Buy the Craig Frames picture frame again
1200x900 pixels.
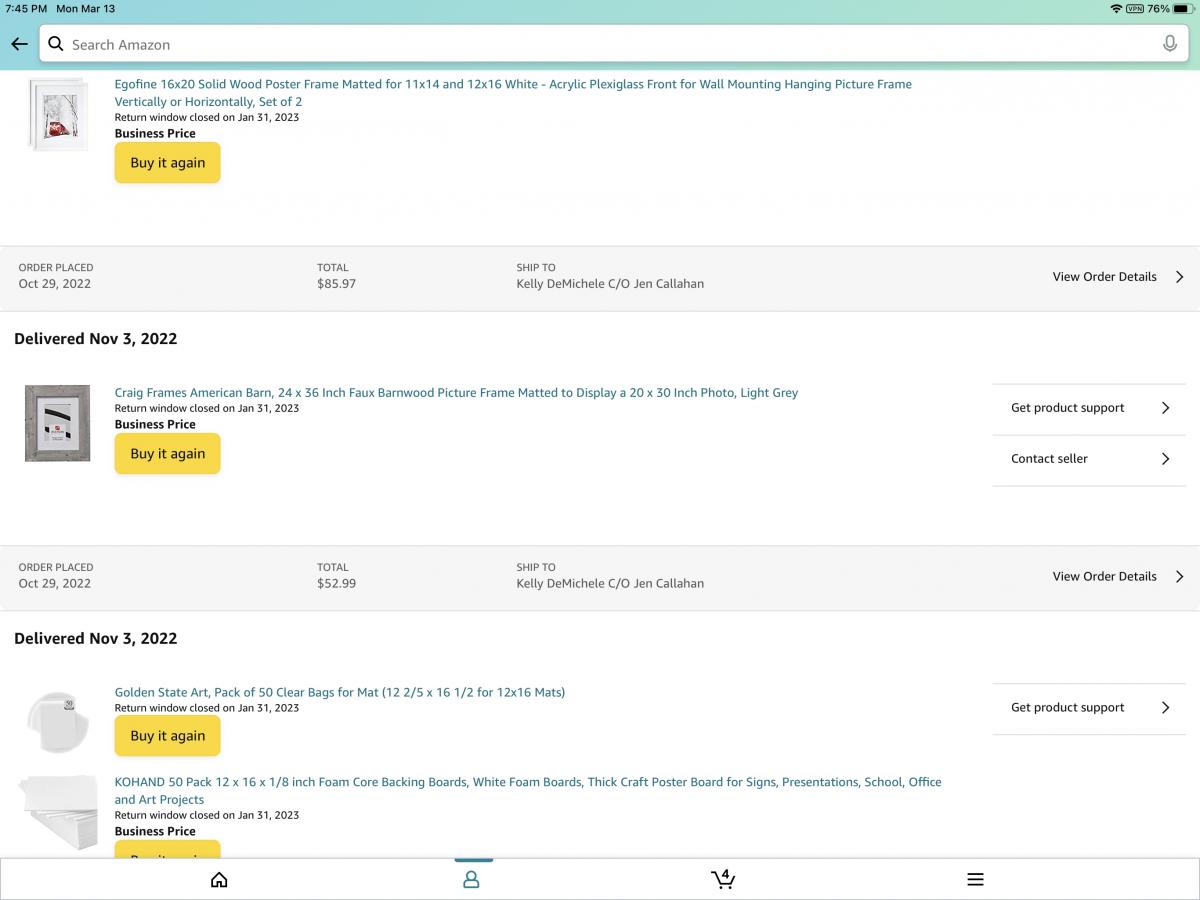click(167, 454)
